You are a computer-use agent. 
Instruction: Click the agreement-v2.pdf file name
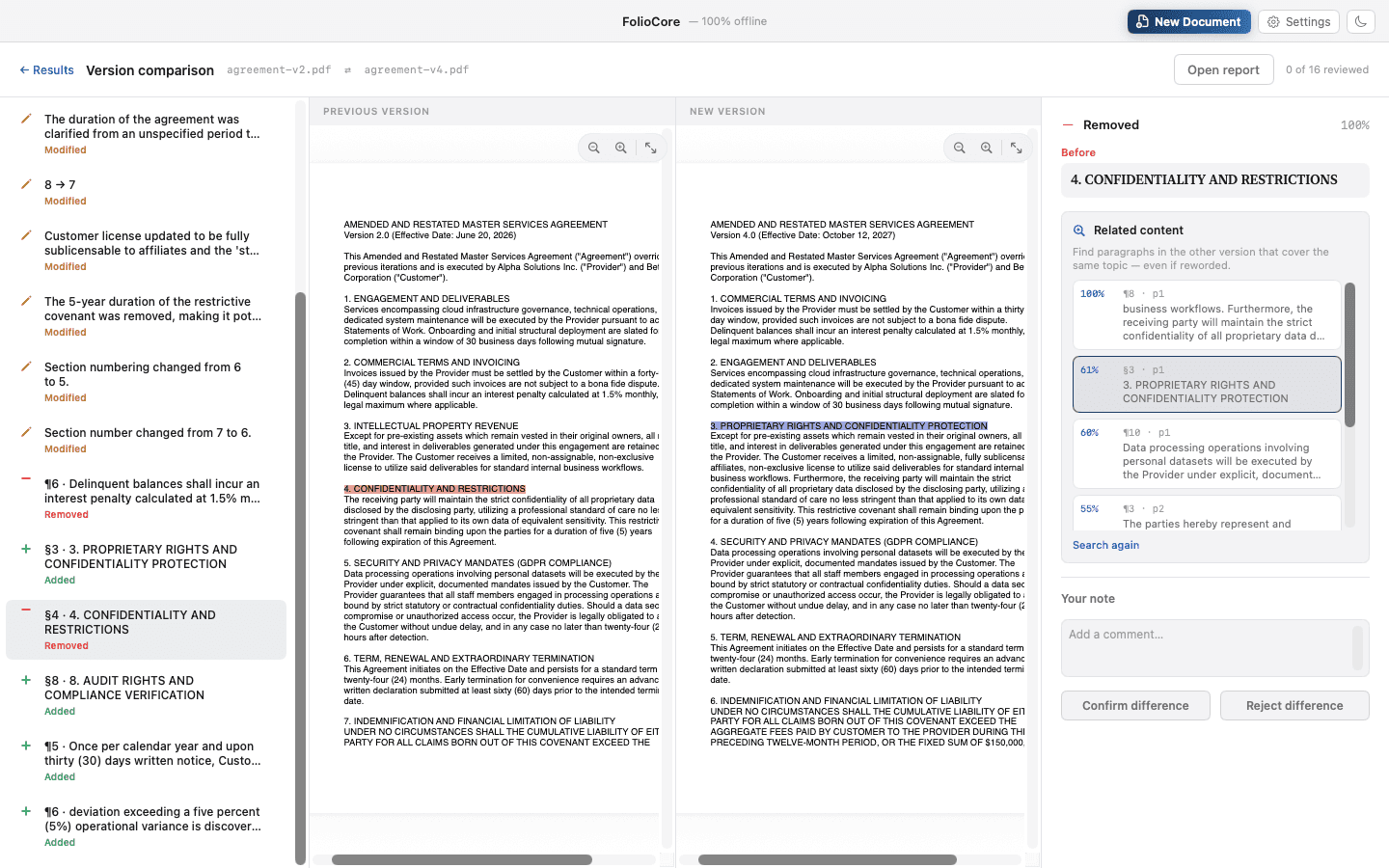(x=279, y=70)
